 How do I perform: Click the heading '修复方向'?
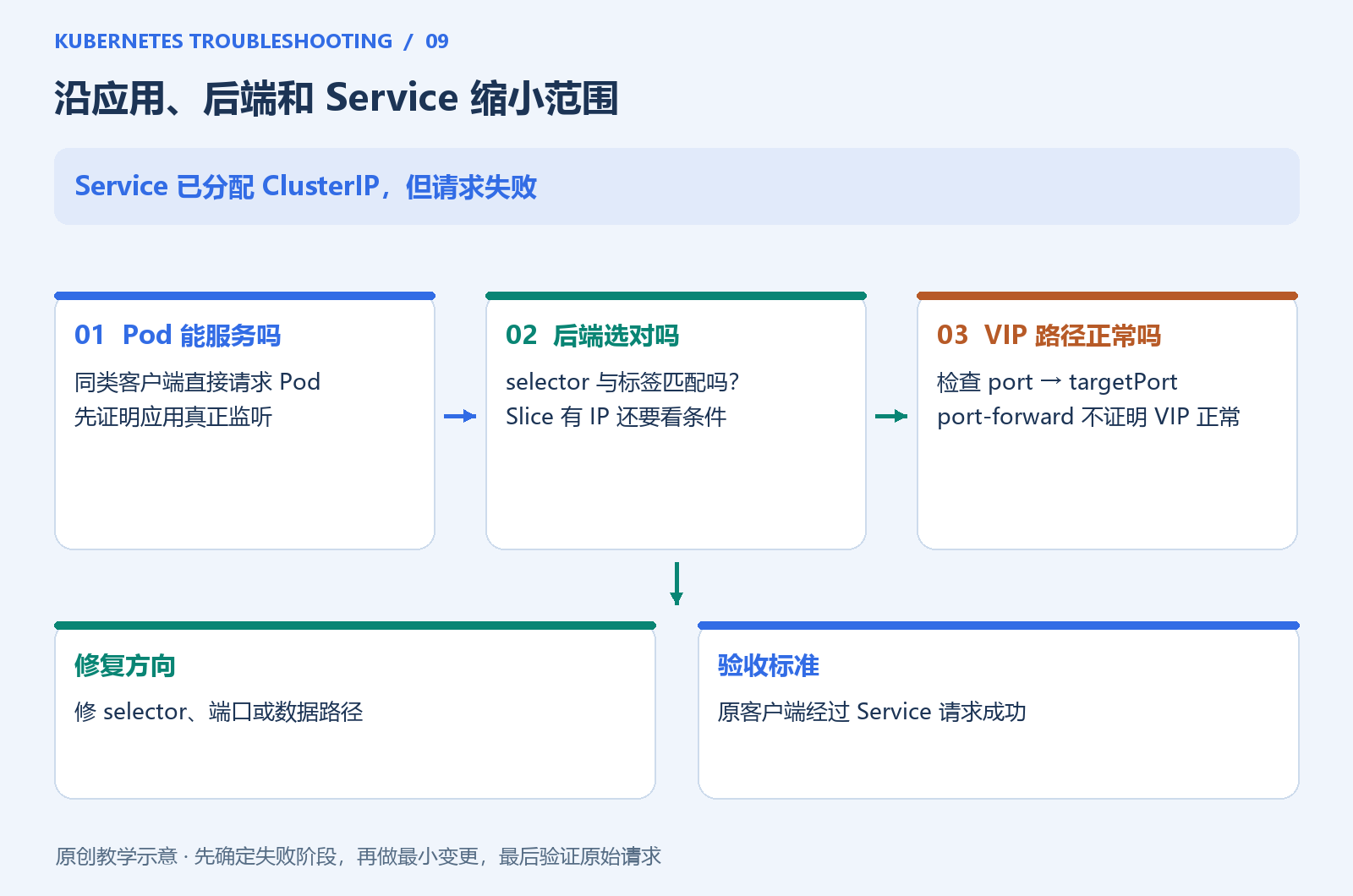[x=125, y=665]
